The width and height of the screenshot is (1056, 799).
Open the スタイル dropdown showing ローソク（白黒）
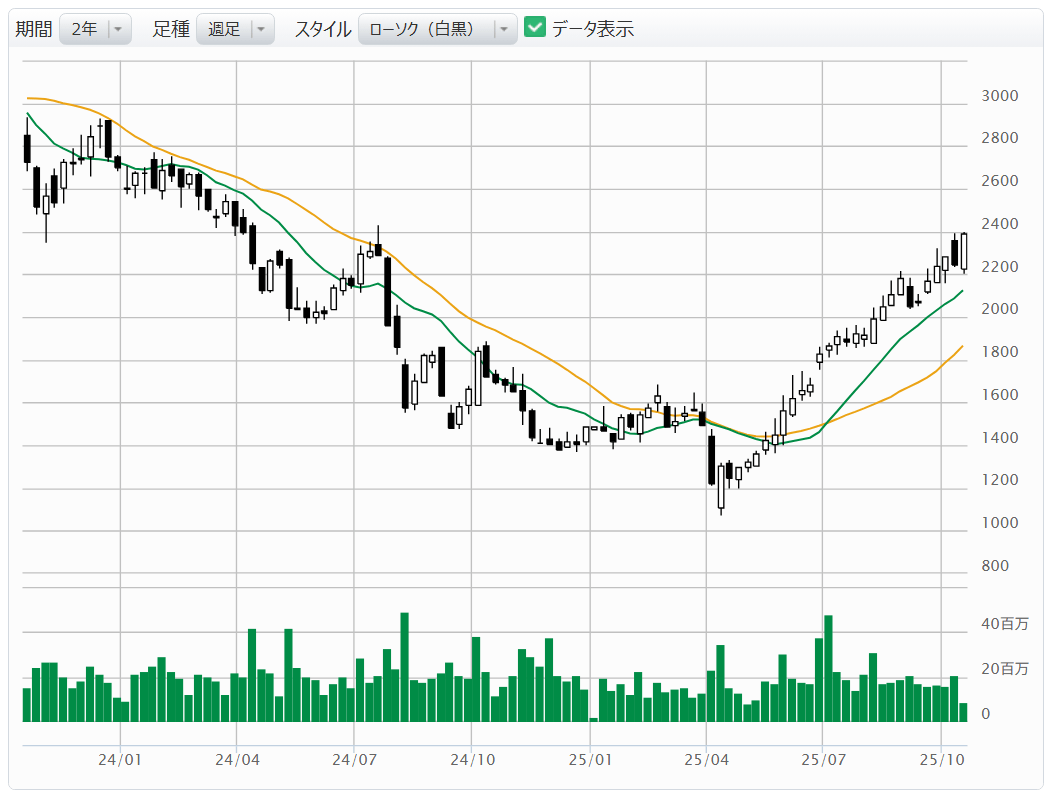[437, 29]
